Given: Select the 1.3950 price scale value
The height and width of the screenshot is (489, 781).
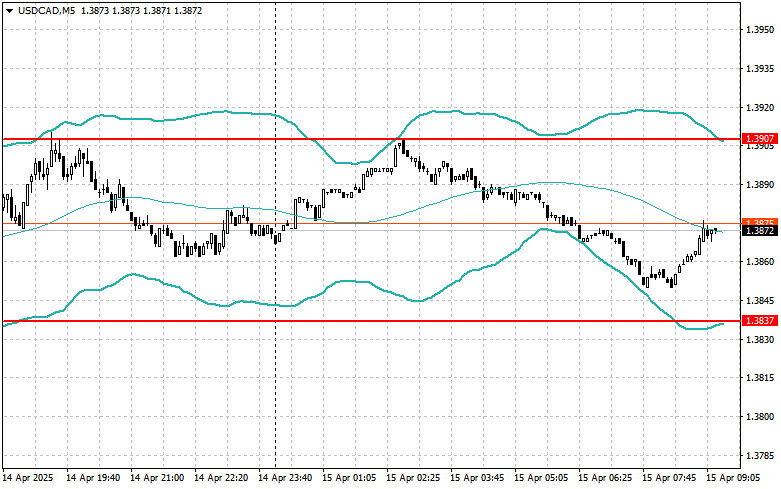Looking at the screenshot, I should pyautogui.click(x=760, y=30).
